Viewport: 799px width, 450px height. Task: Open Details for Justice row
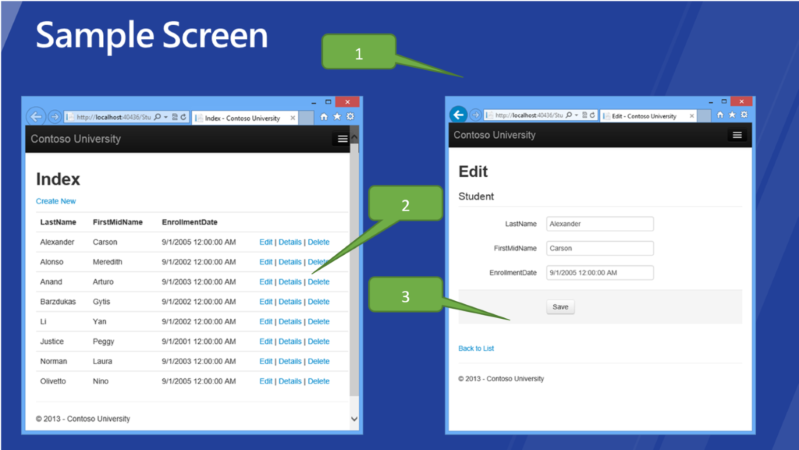point(290,341)
